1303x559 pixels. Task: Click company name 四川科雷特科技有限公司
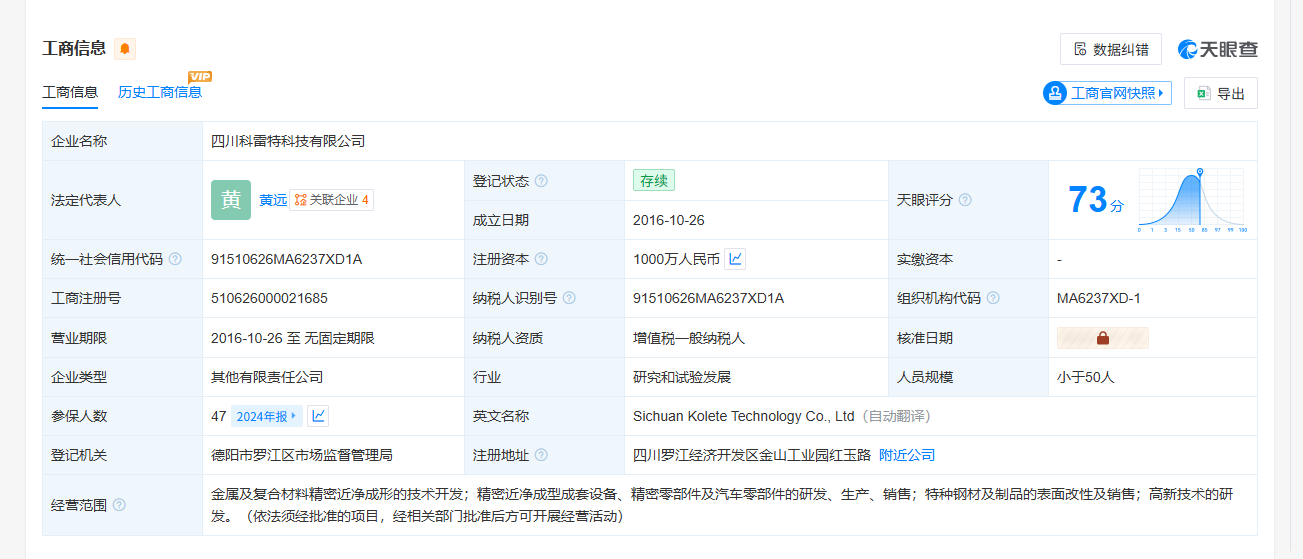coord(288,141)
